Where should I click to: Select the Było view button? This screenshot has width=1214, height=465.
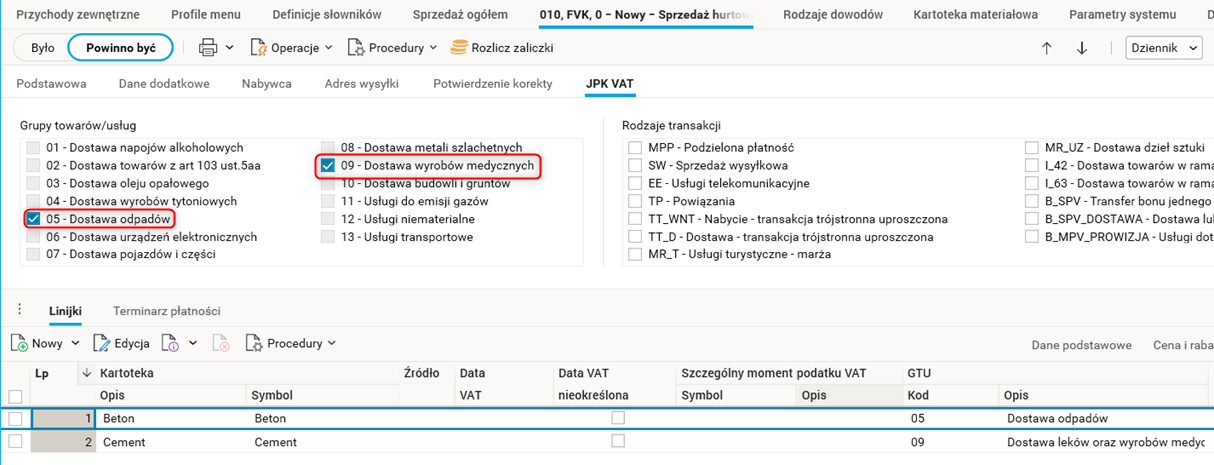tap(43, 48)
